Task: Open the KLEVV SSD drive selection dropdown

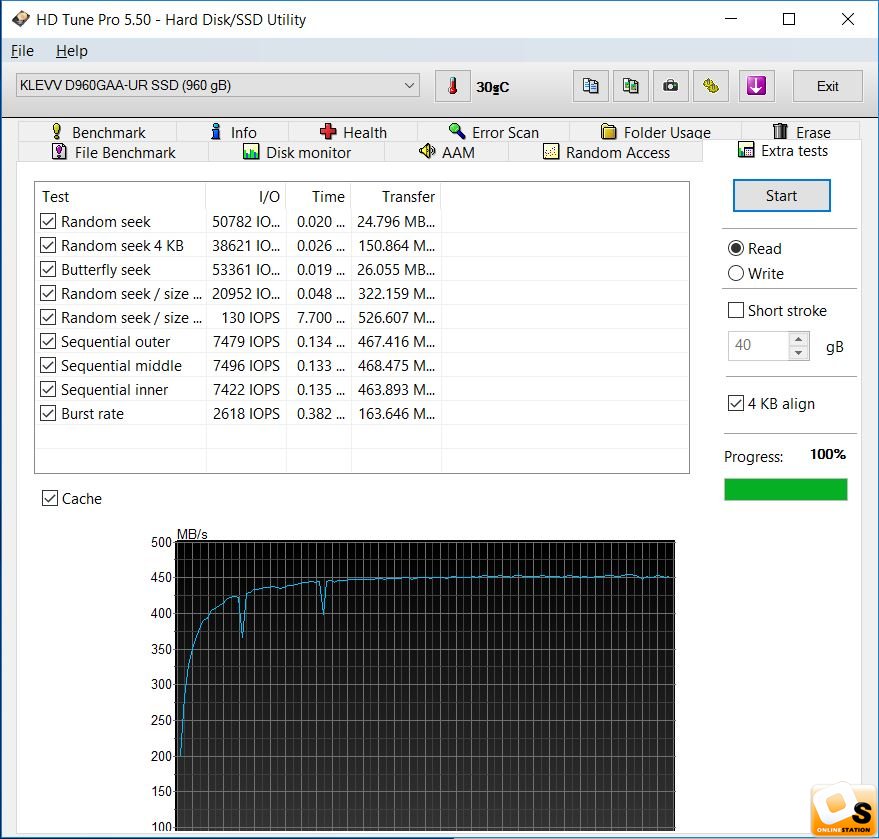Action: point(218,85)
